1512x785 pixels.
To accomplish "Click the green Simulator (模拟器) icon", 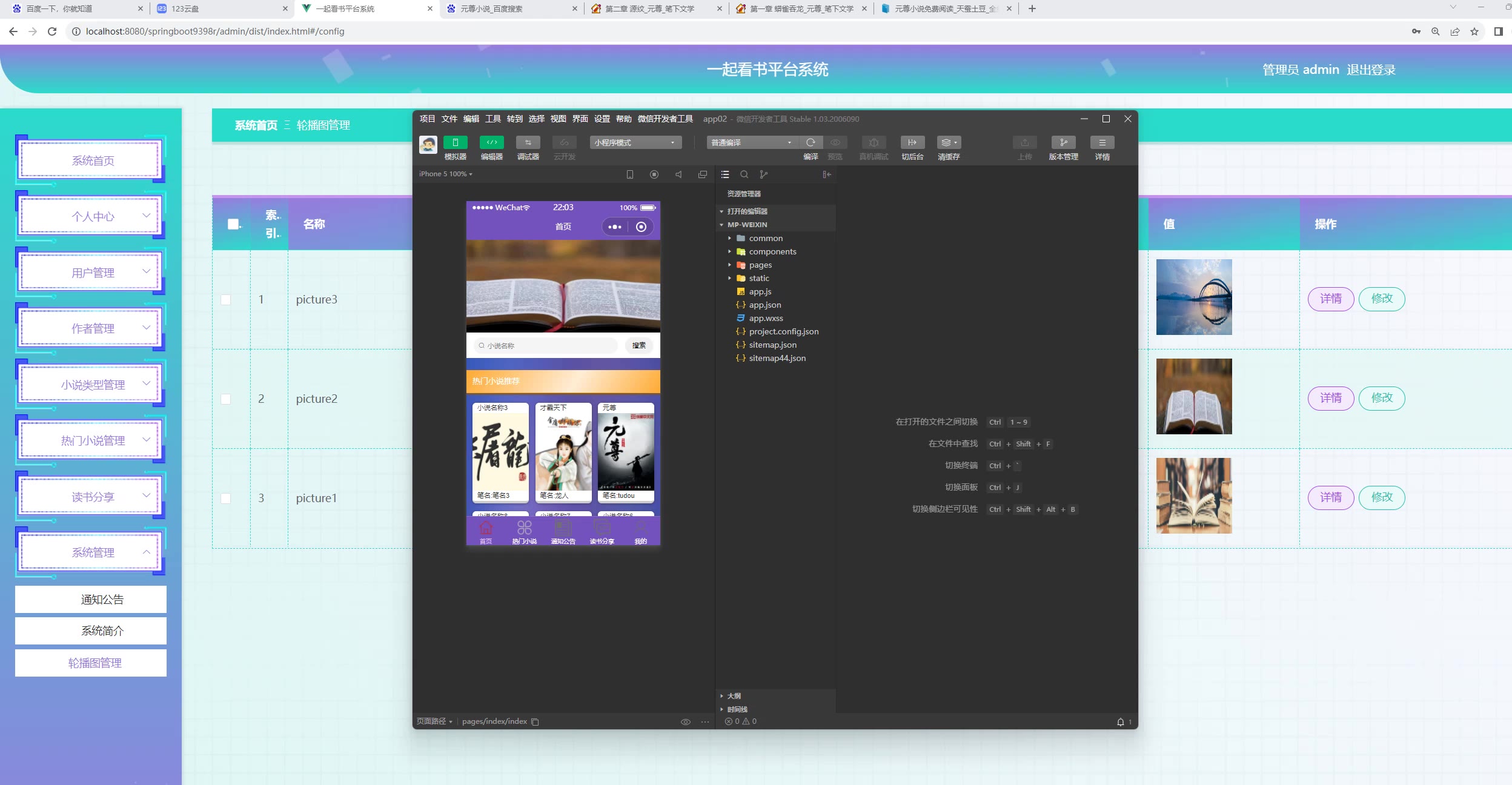I will tap(455, 142).
